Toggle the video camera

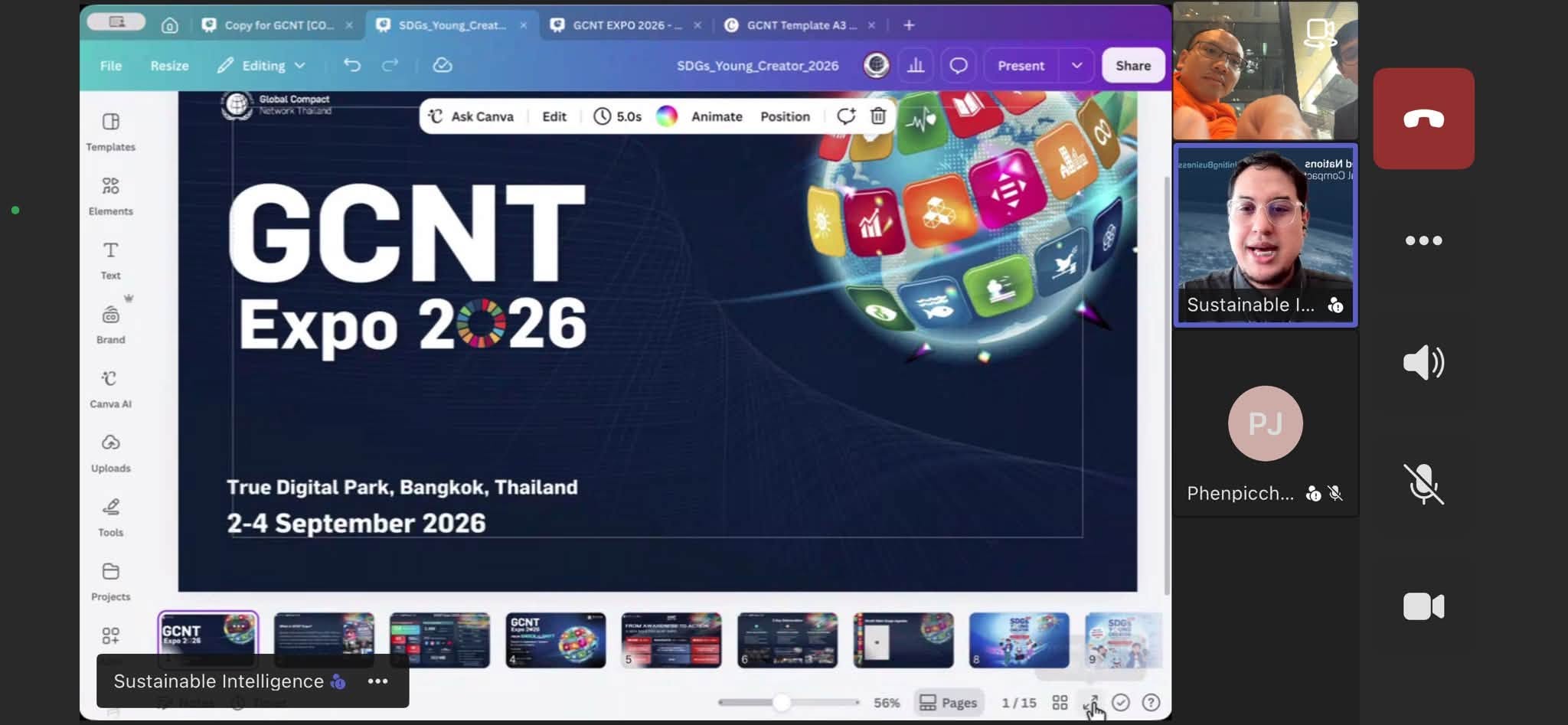(1423, 606)
